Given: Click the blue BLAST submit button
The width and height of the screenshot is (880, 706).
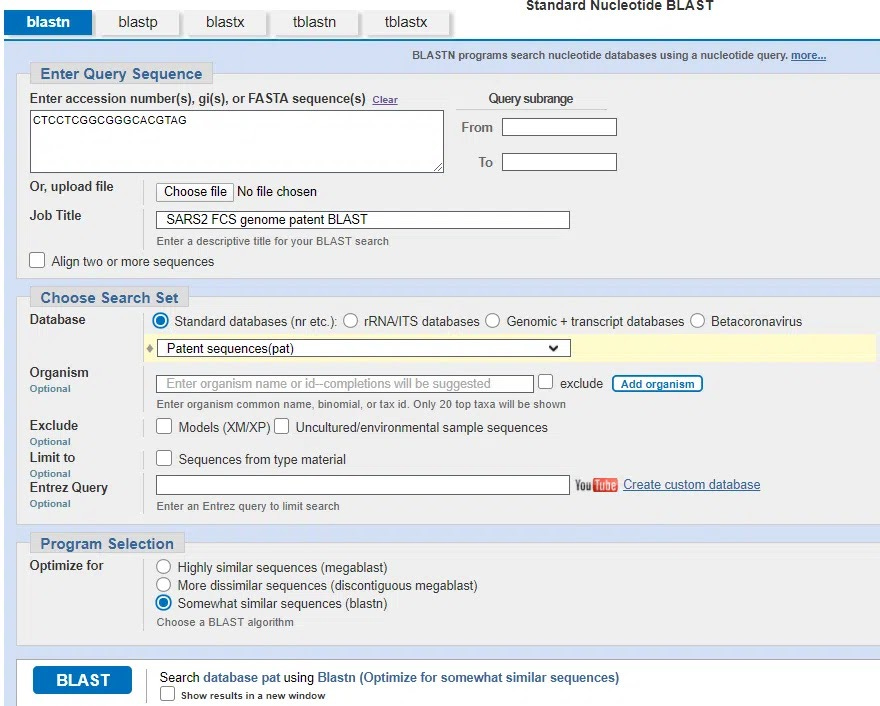Looking at the screenshot, I should [x=82, y=680].
